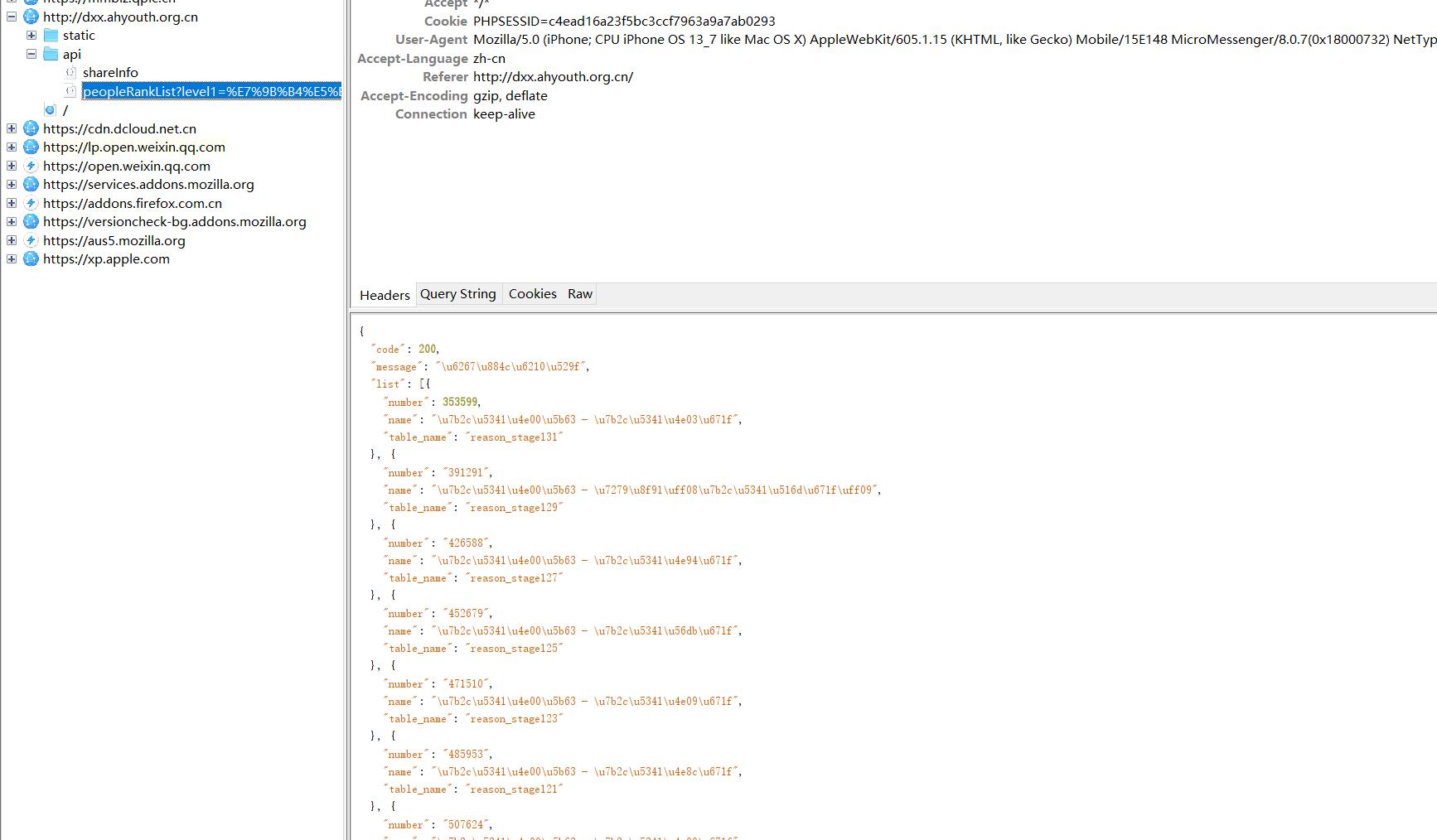Click globe icon of lp.open.weixin.qq.com
Screen dimensions: 1437x840
[x=31, y=147]
